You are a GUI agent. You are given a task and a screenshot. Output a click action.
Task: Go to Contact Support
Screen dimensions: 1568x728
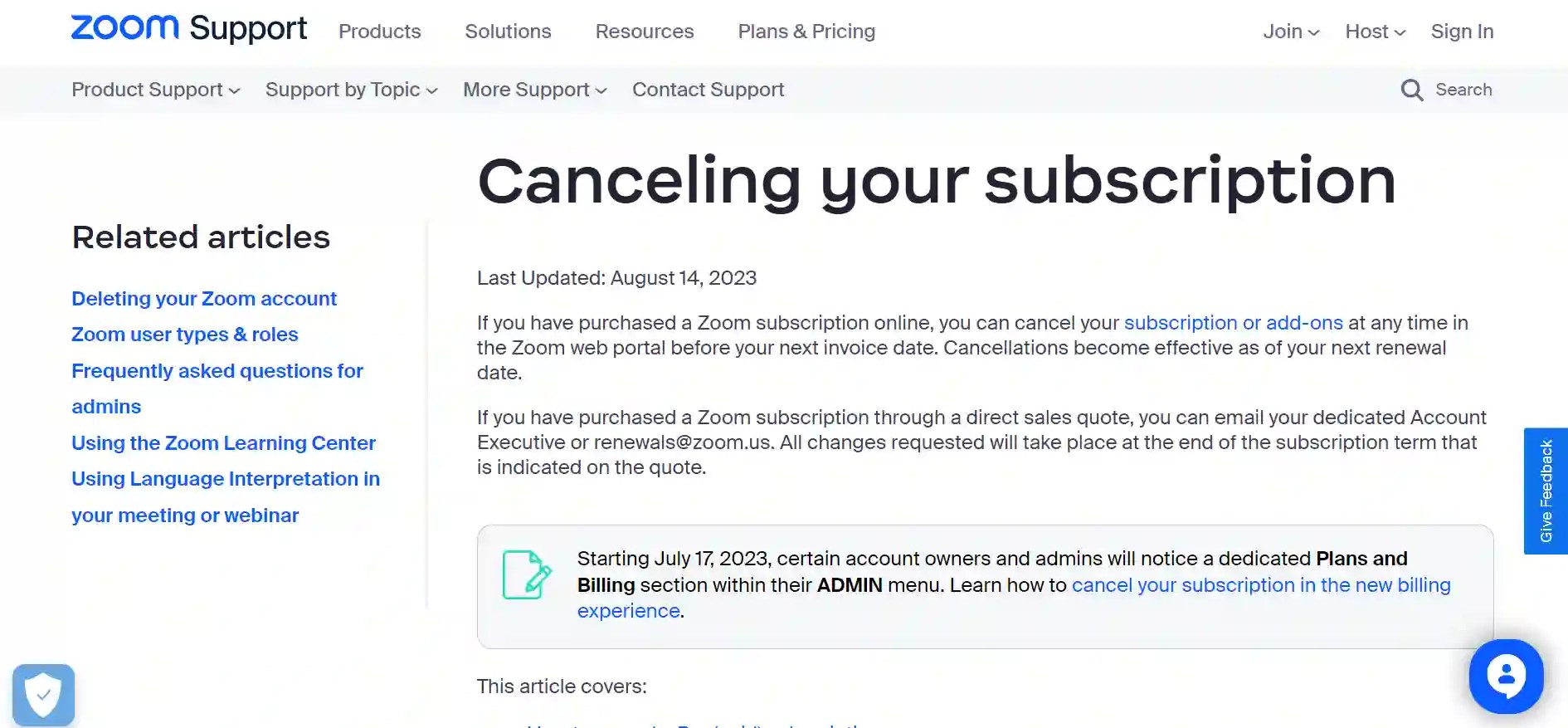(708, 90)
